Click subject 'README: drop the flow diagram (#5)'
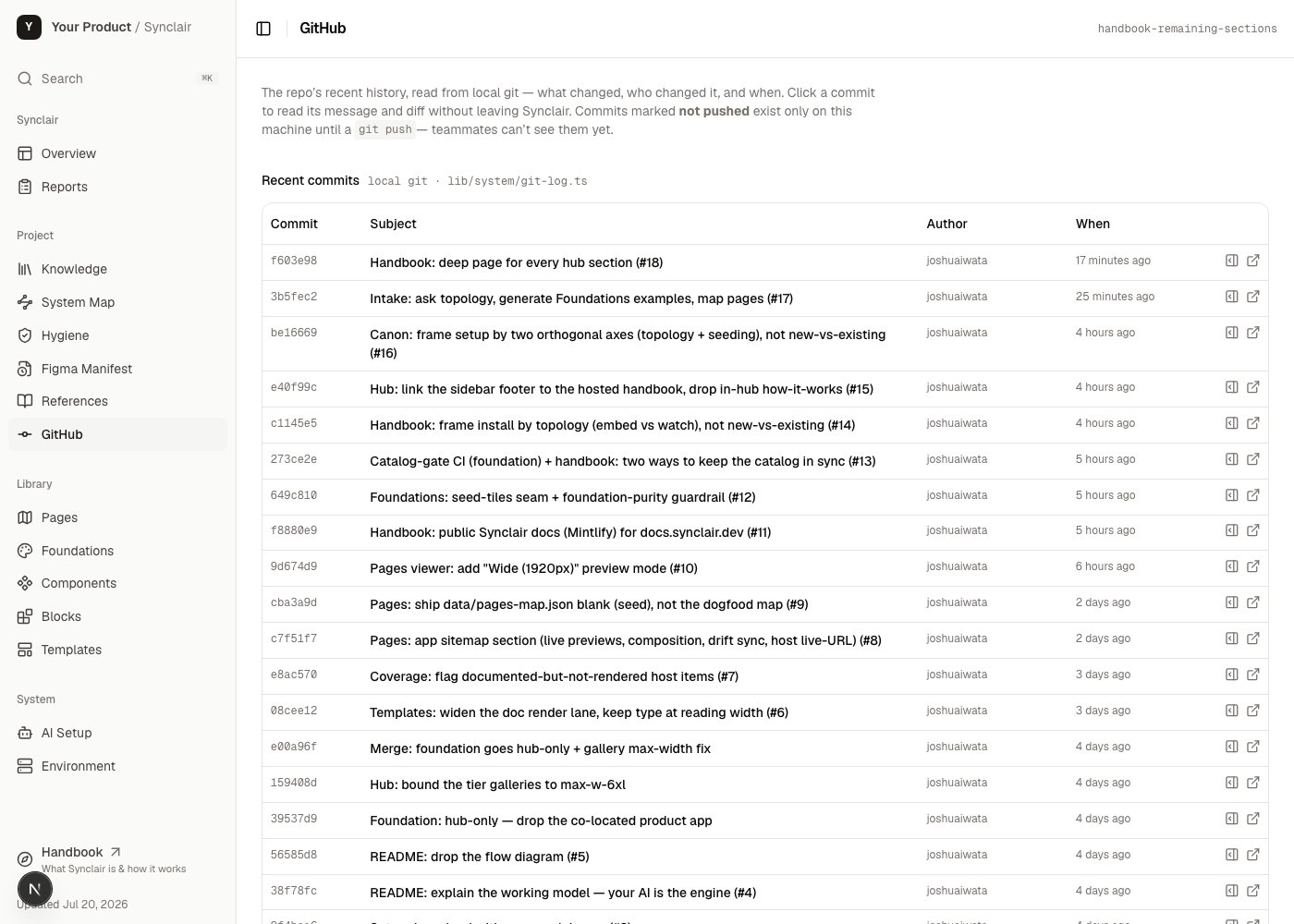The height and width of the screenshot is (924, 1294). (479, 857)
